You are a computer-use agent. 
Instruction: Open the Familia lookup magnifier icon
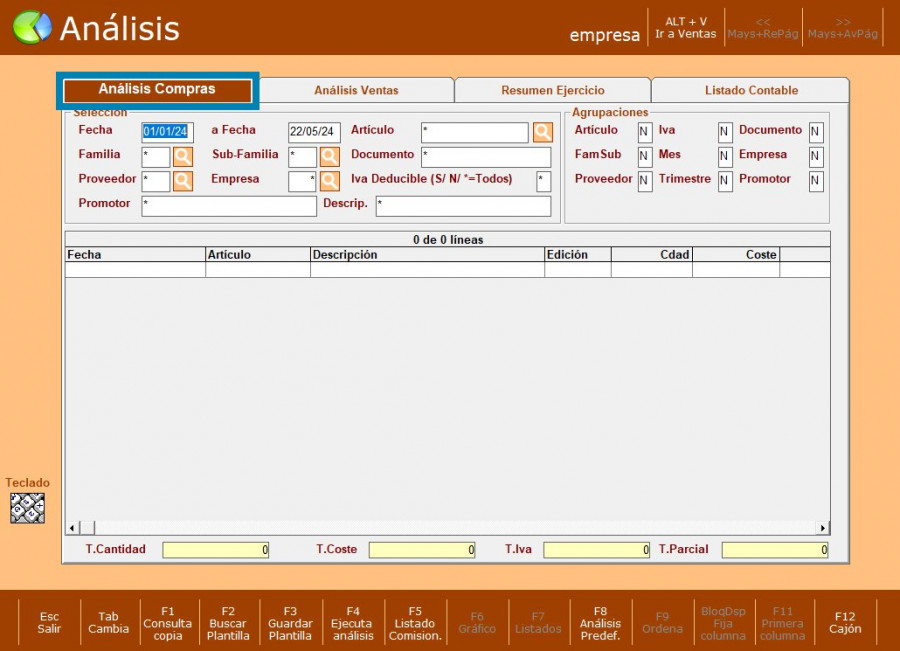pyautogui.click(x=183, y=157)
